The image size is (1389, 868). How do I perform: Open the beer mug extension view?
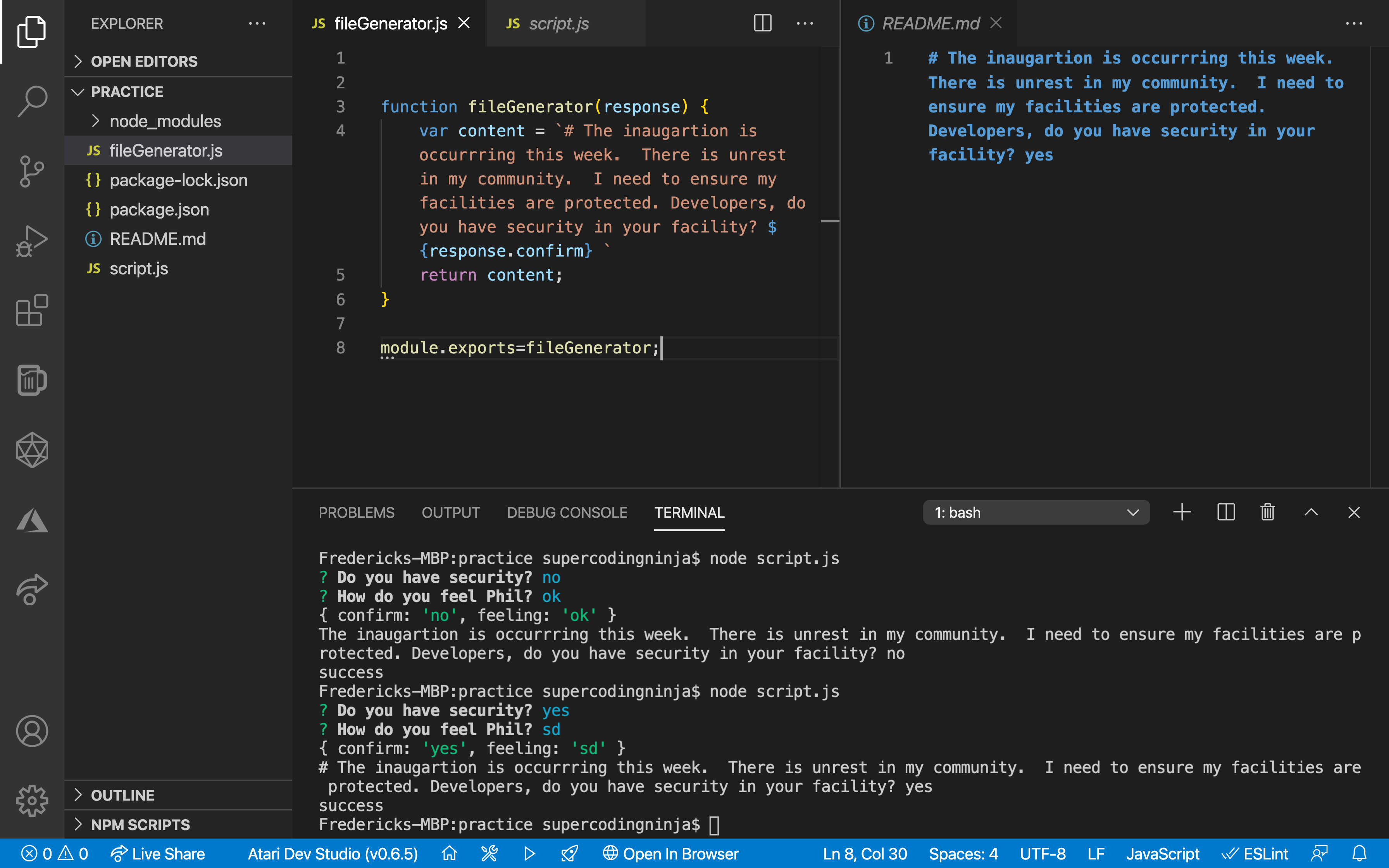pyautogui.click(x=31, y=380)
